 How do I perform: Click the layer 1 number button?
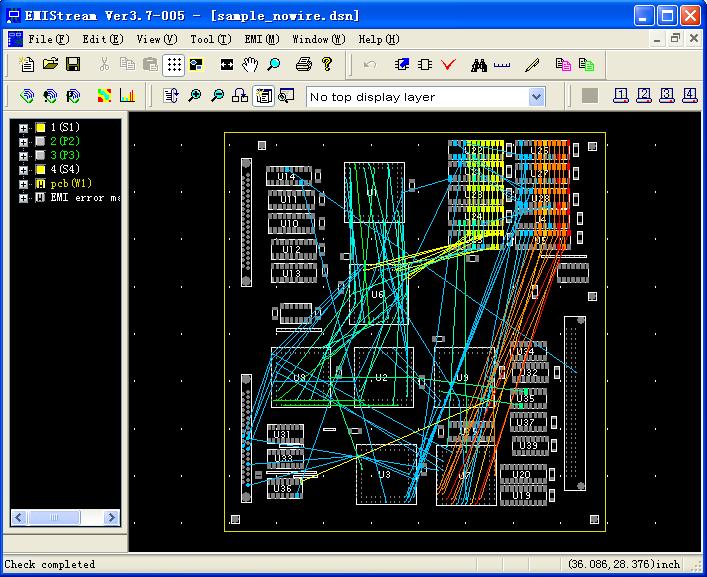tap(620, 96)
